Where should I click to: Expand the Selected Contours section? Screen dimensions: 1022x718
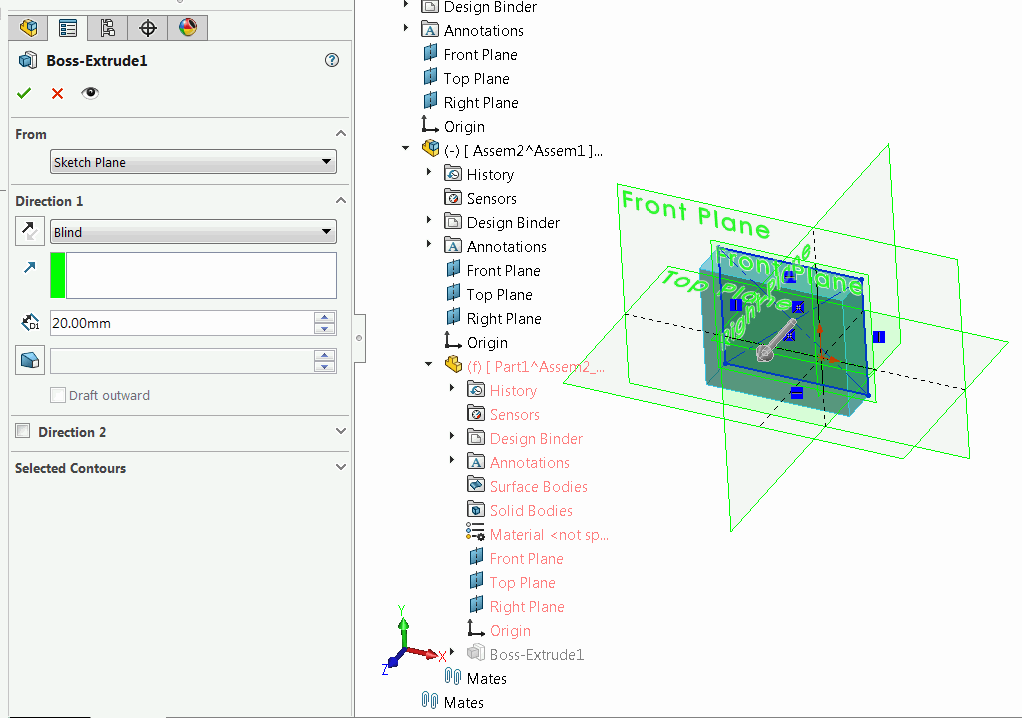pos(340,467)
